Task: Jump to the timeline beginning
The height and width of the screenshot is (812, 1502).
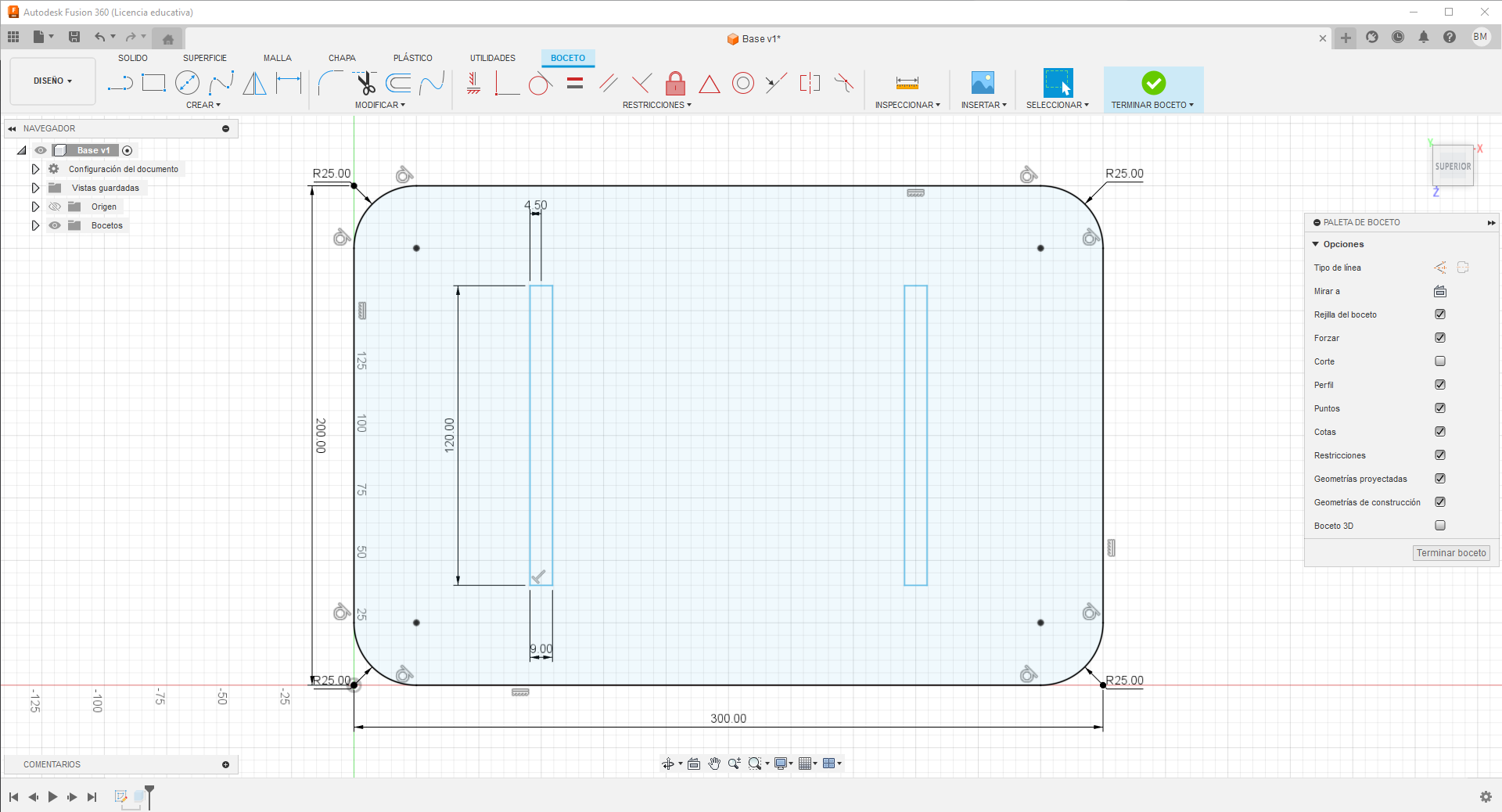Action: point(13,797)
